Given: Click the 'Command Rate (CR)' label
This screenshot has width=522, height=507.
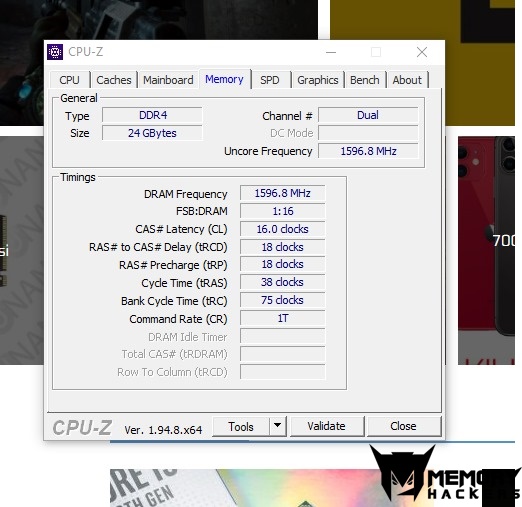Looking at the screenshot, I should 178,319.
